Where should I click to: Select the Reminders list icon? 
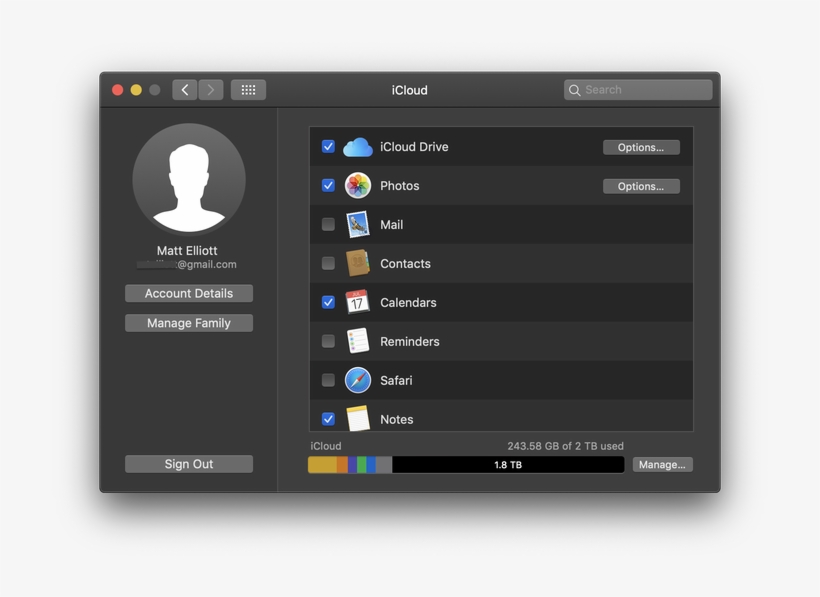358,341
